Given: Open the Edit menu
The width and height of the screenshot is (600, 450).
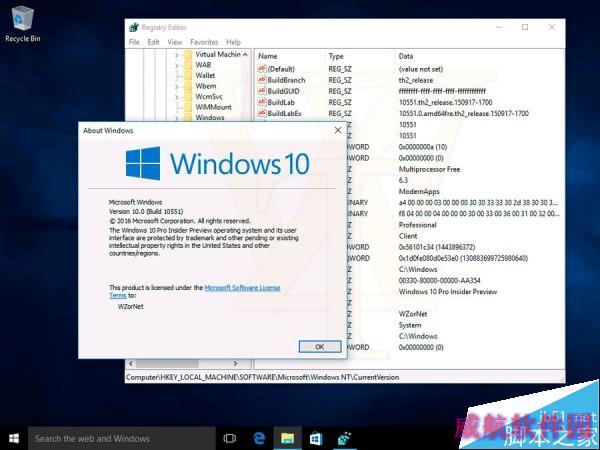Looking at the screenshot, I should coord(153,42).
